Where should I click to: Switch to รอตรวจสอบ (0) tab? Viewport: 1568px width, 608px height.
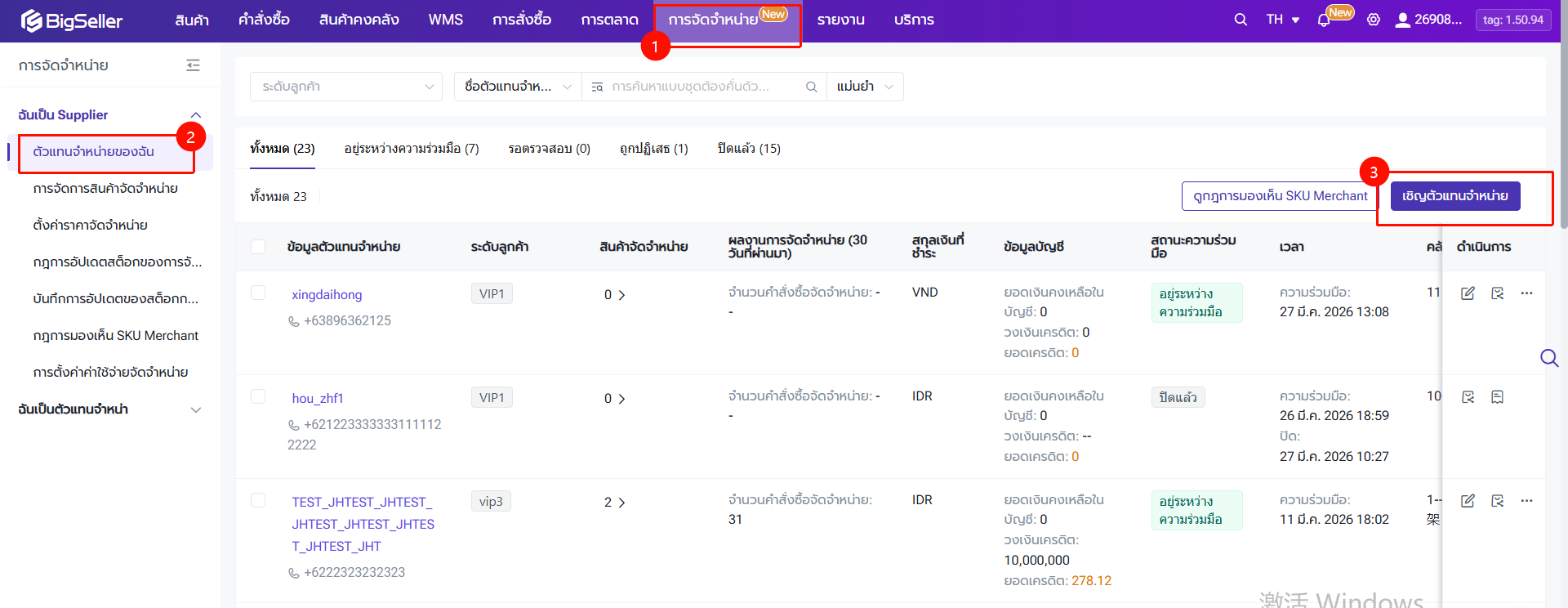[x=550, y=149]
